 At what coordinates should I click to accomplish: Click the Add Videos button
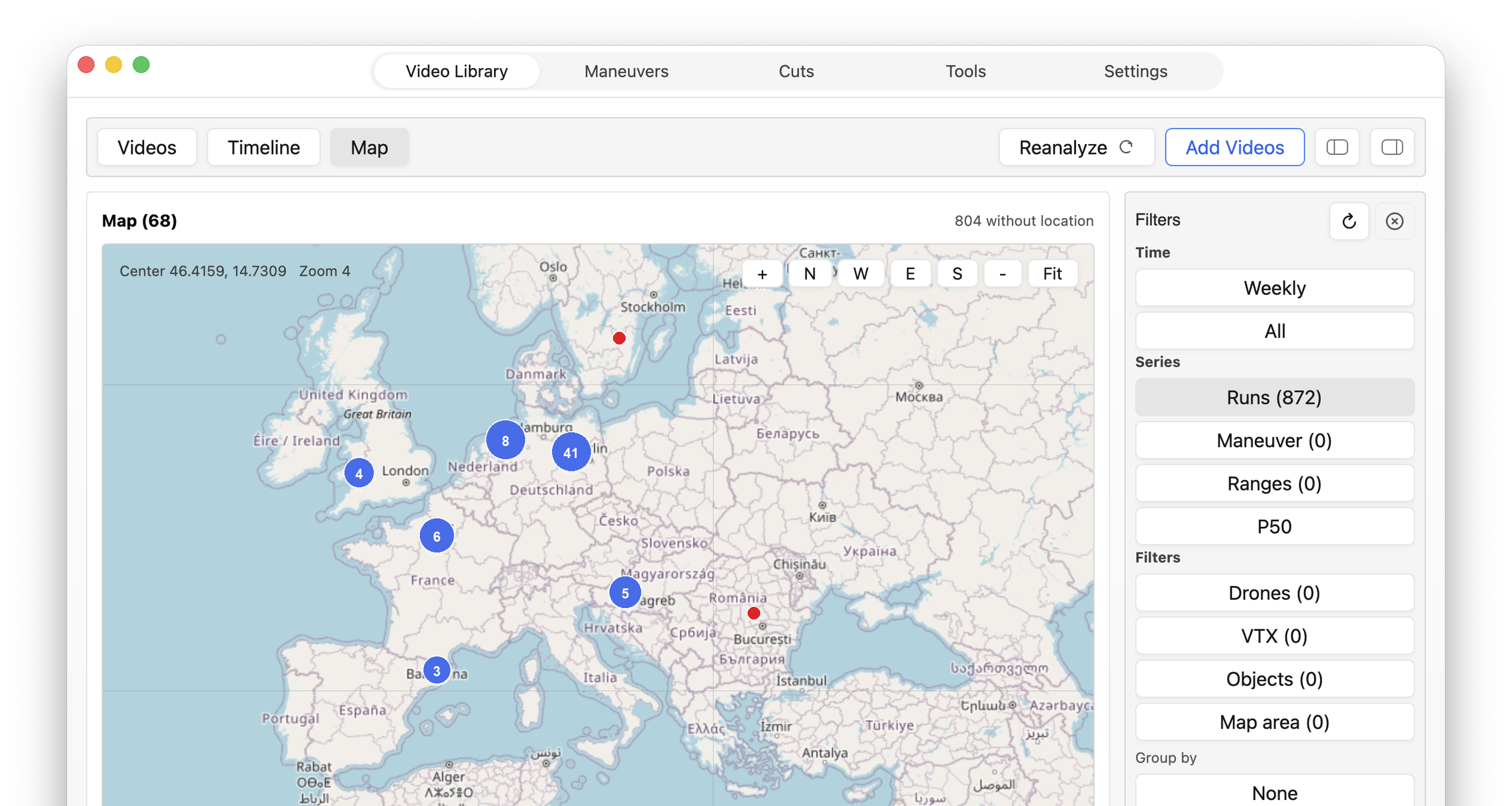(x=1234, y=147)
